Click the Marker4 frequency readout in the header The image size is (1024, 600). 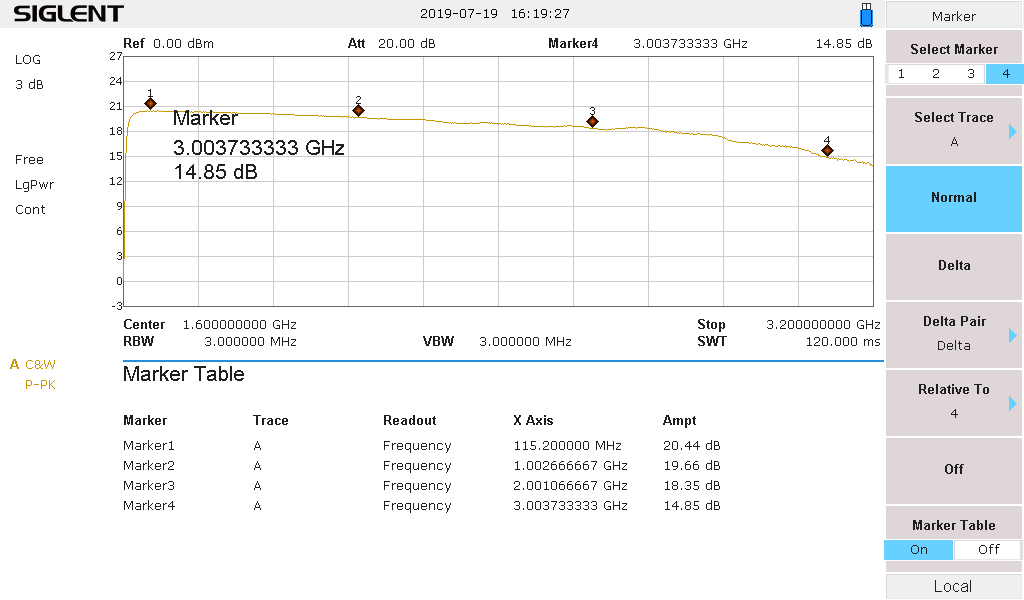pos(690,44)
